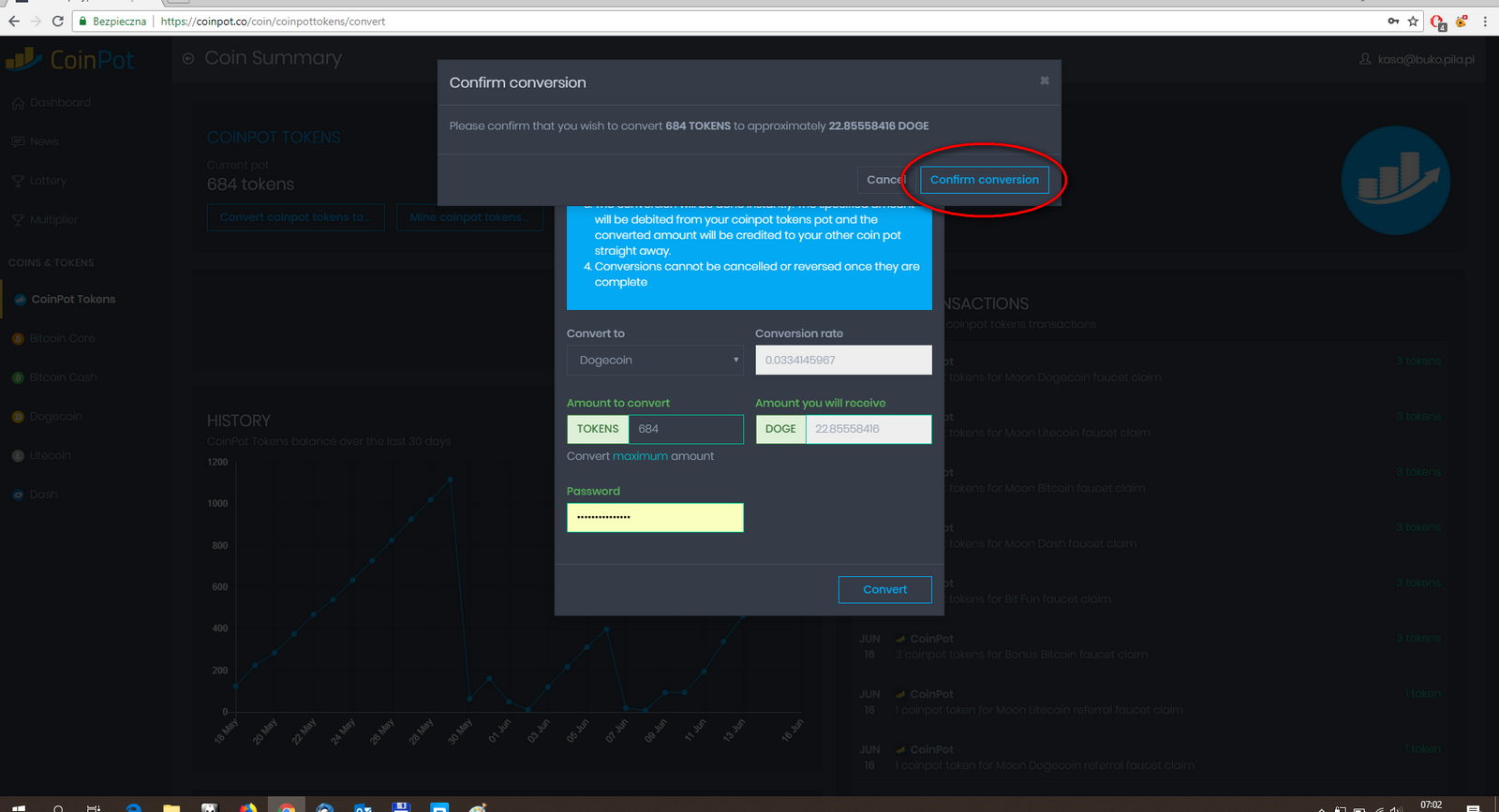Screen dimensions: 1499x812
Task: Select Dash in the sidebar
Action: pos(43,495)
